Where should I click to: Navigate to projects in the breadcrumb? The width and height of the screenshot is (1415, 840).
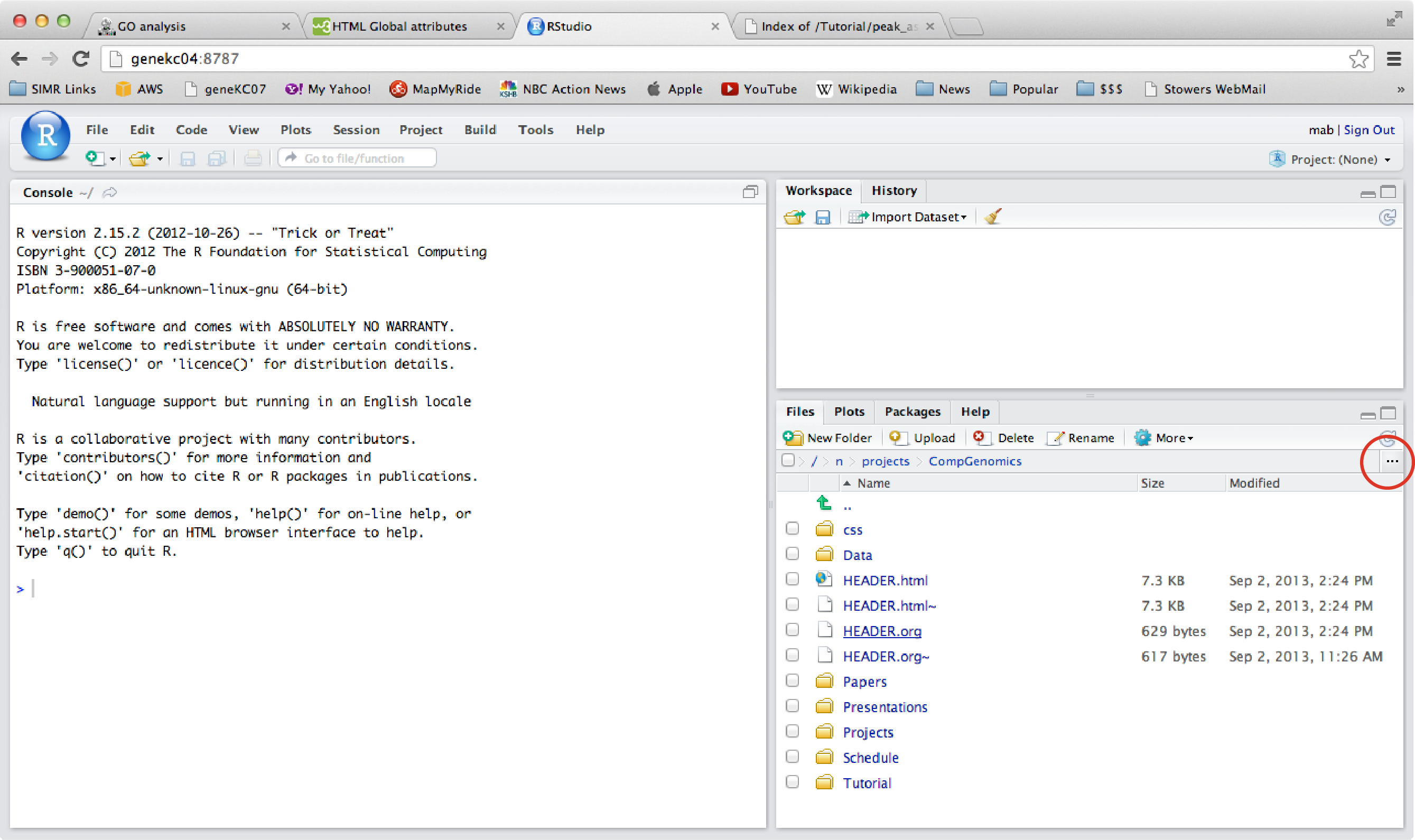click(885, 461)
